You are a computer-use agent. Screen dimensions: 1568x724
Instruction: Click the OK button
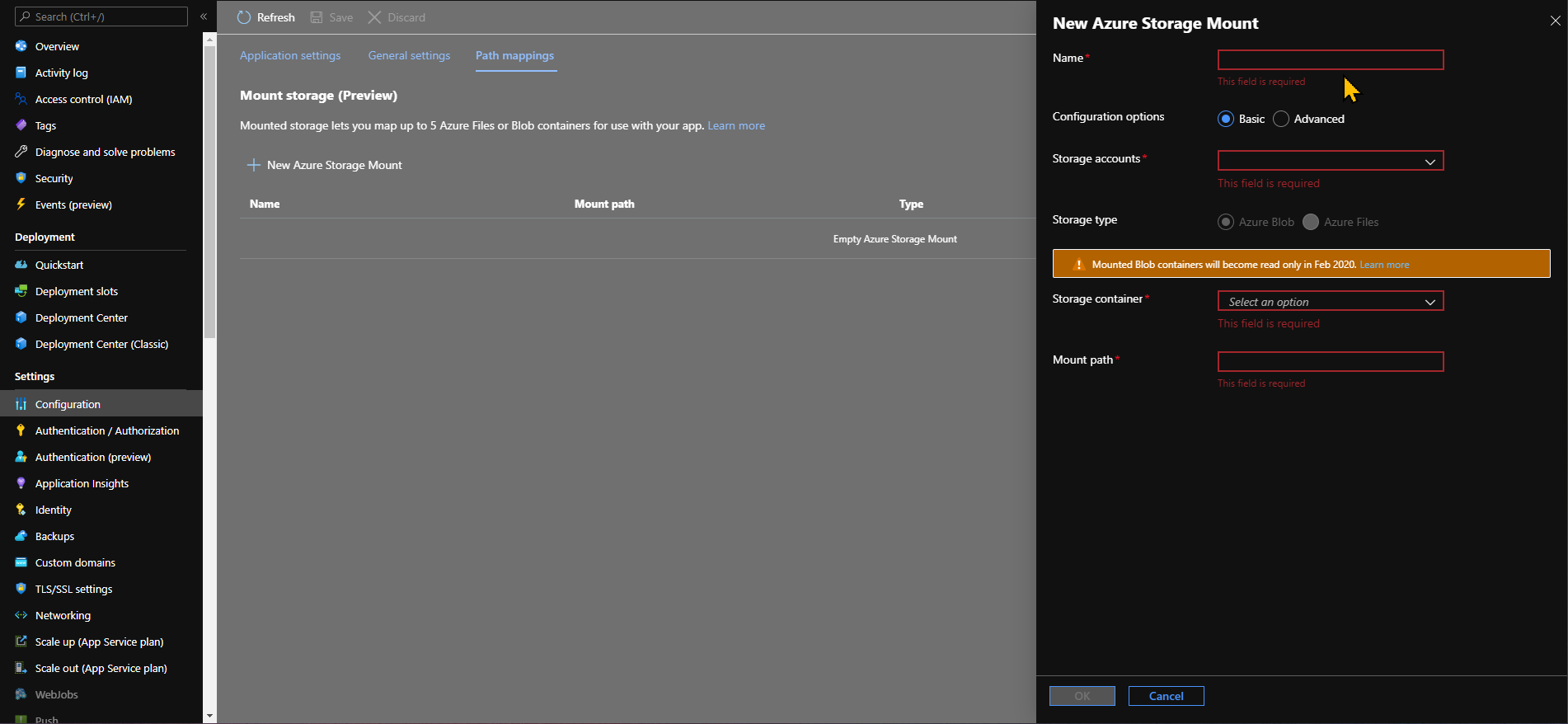pyautogui.click(x=1082, y=696)
